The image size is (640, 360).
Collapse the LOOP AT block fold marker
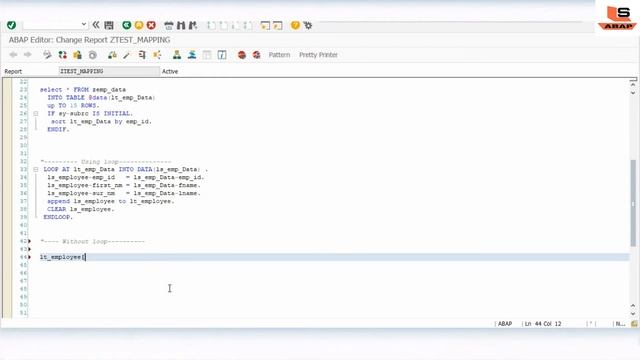[36, 169]
